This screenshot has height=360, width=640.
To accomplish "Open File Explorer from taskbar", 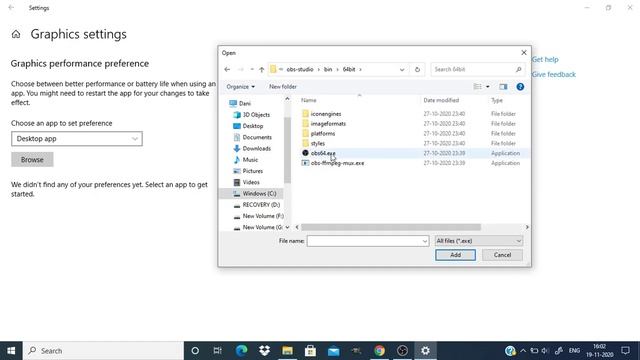I will [287, 351].
